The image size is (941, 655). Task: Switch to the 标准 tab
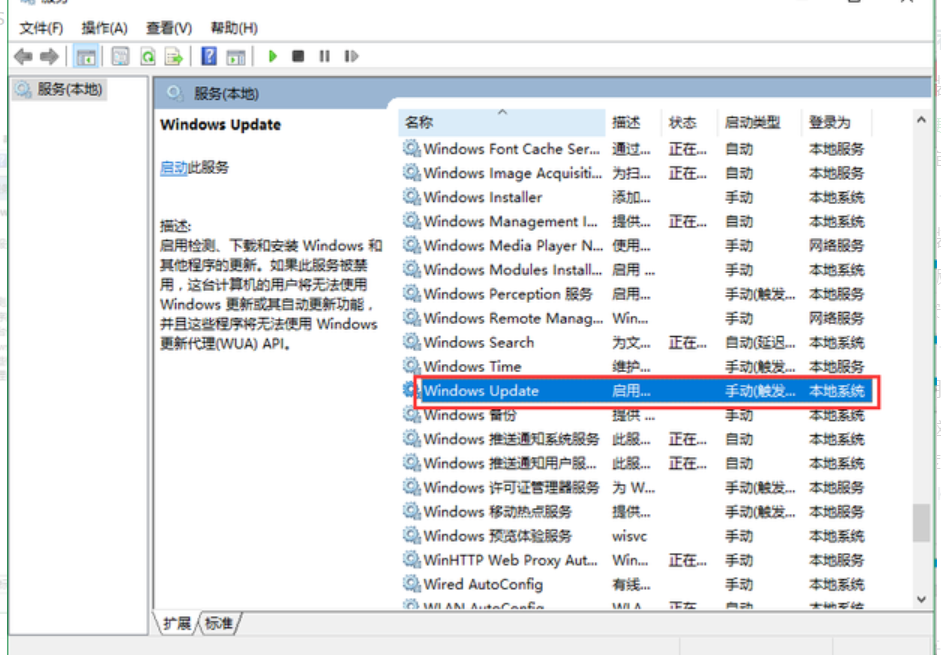(219, 623)
